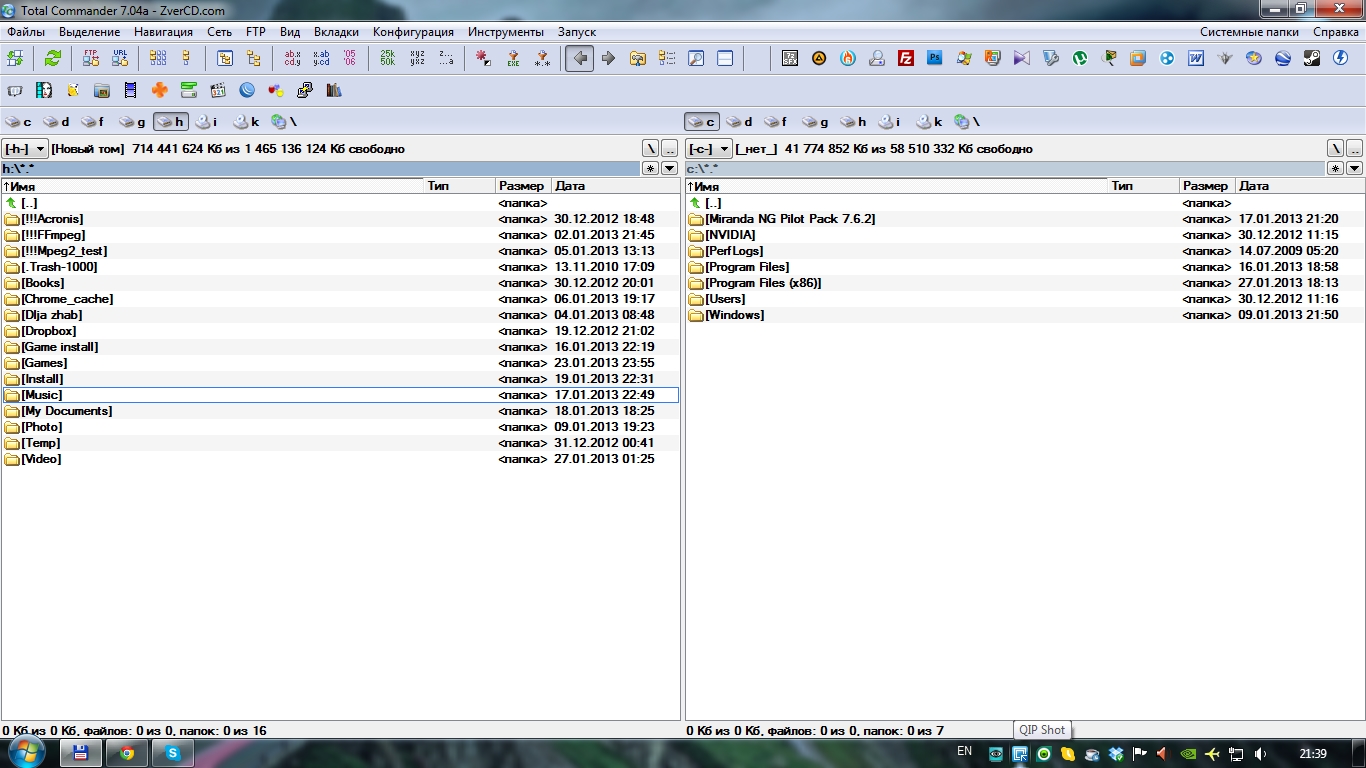Launch FileZilla from the toolbar
Screen dimensions: 1366x768
click(x=906, y=59)
